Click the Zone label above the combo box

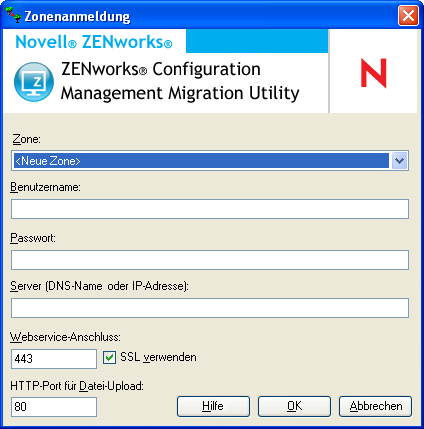tap(26, 139)
